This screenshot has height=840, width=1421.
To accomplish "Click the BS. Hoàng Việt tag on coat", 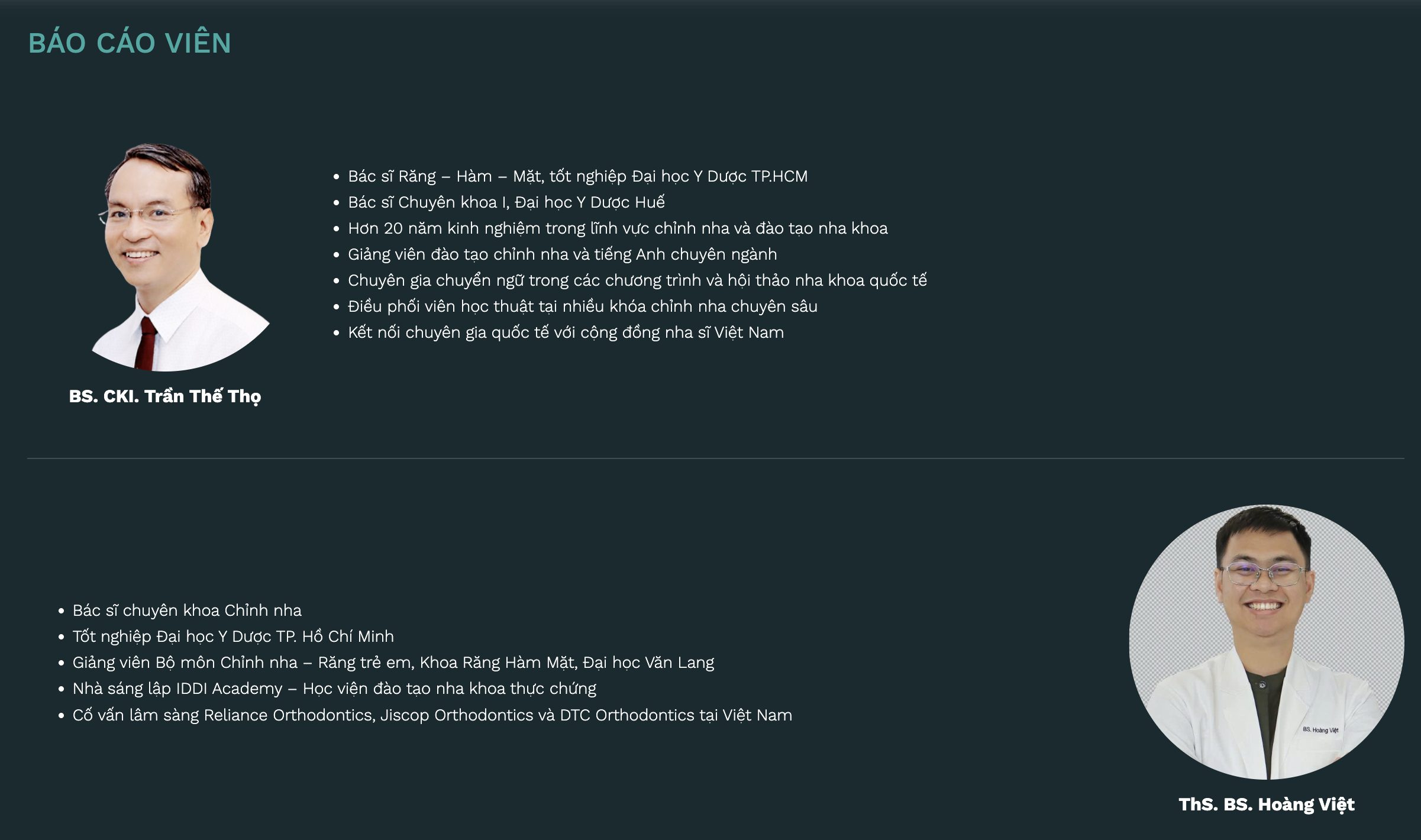I will [x=1320, y=730].
